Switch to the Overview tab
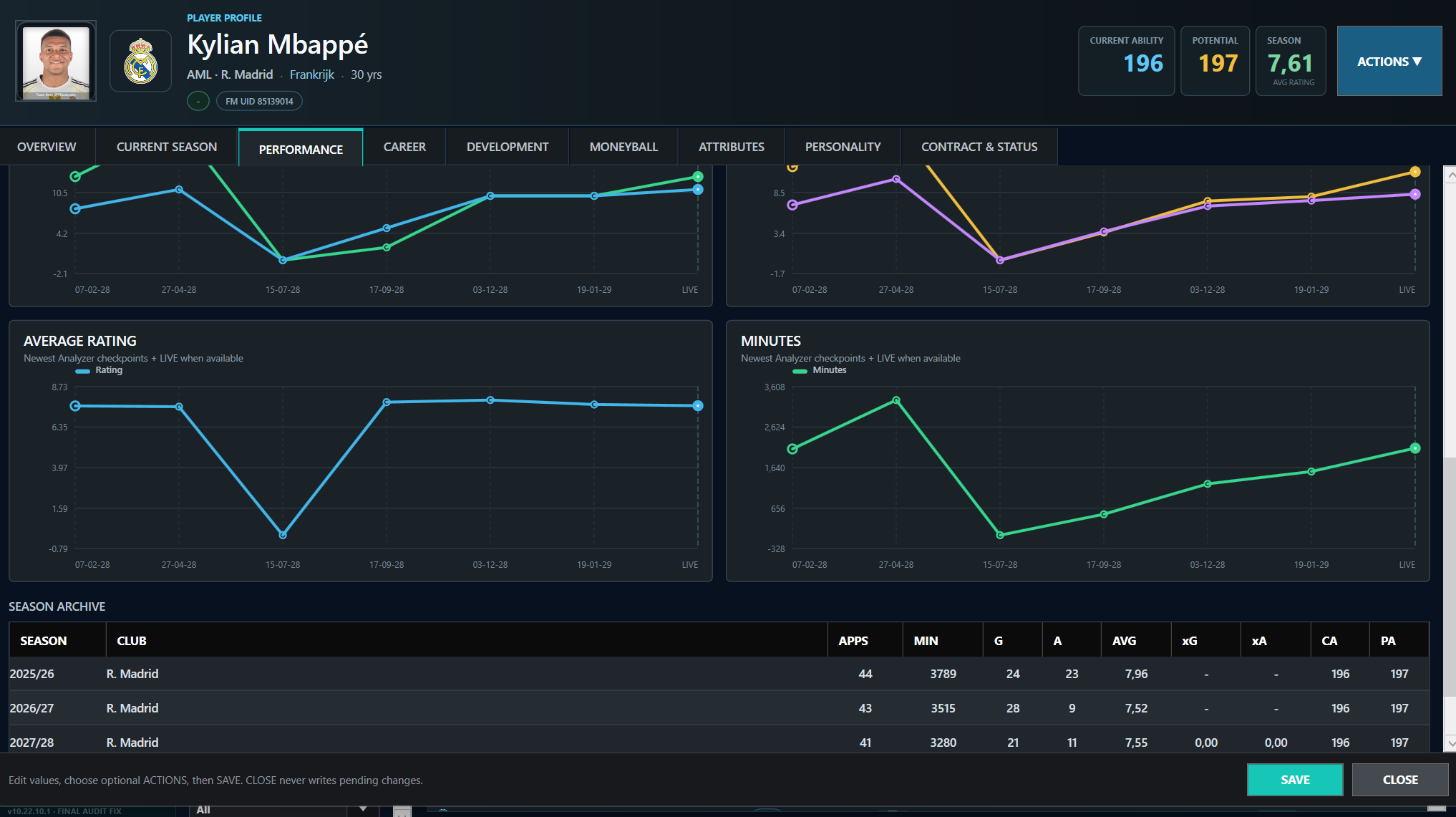The image size is (1456, 817). tap(47, 147)
